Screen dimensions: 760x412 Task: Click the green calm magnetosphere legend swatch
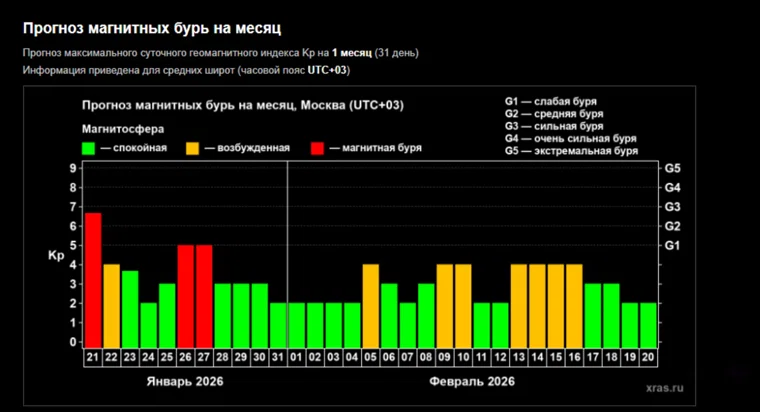pyautogui.click(x=88, y=148)
